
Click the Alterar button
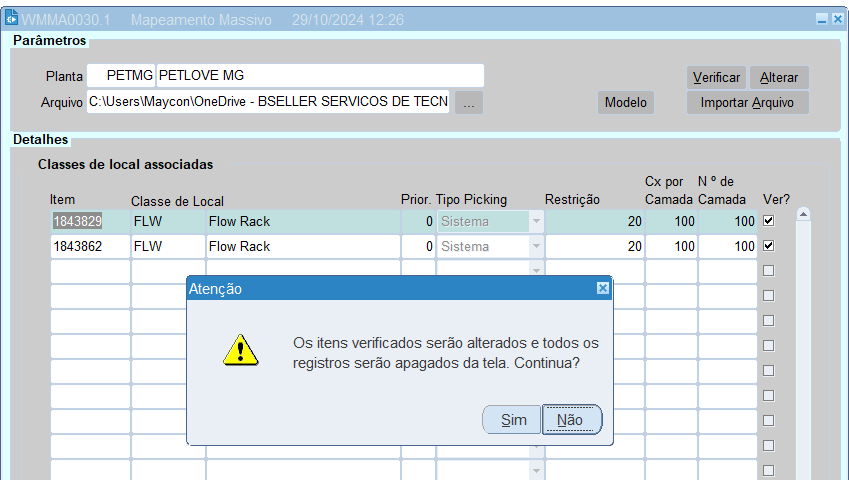(779, 77)
